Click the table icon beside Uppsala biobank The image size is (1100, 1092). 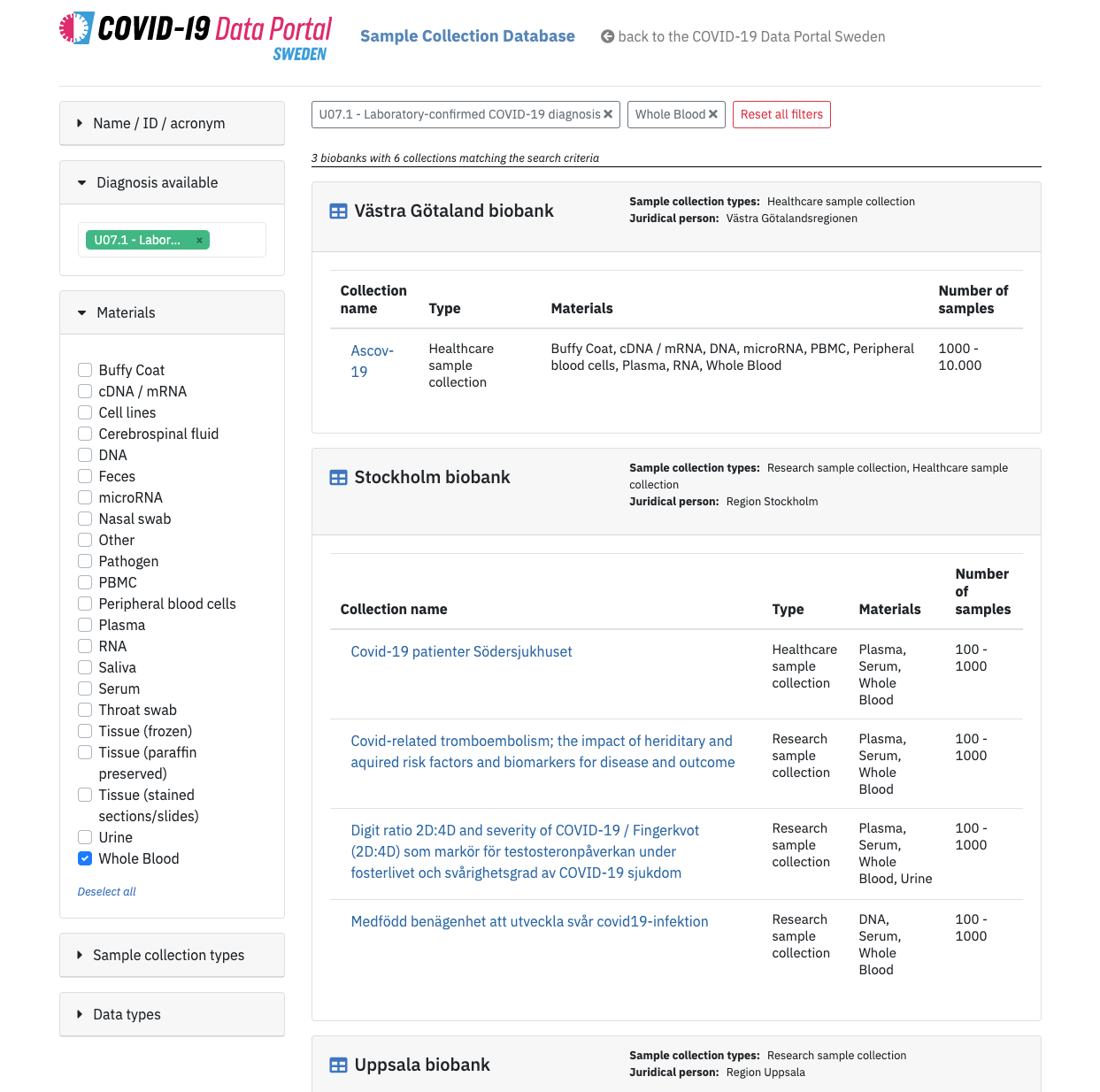pos(338,1065)
